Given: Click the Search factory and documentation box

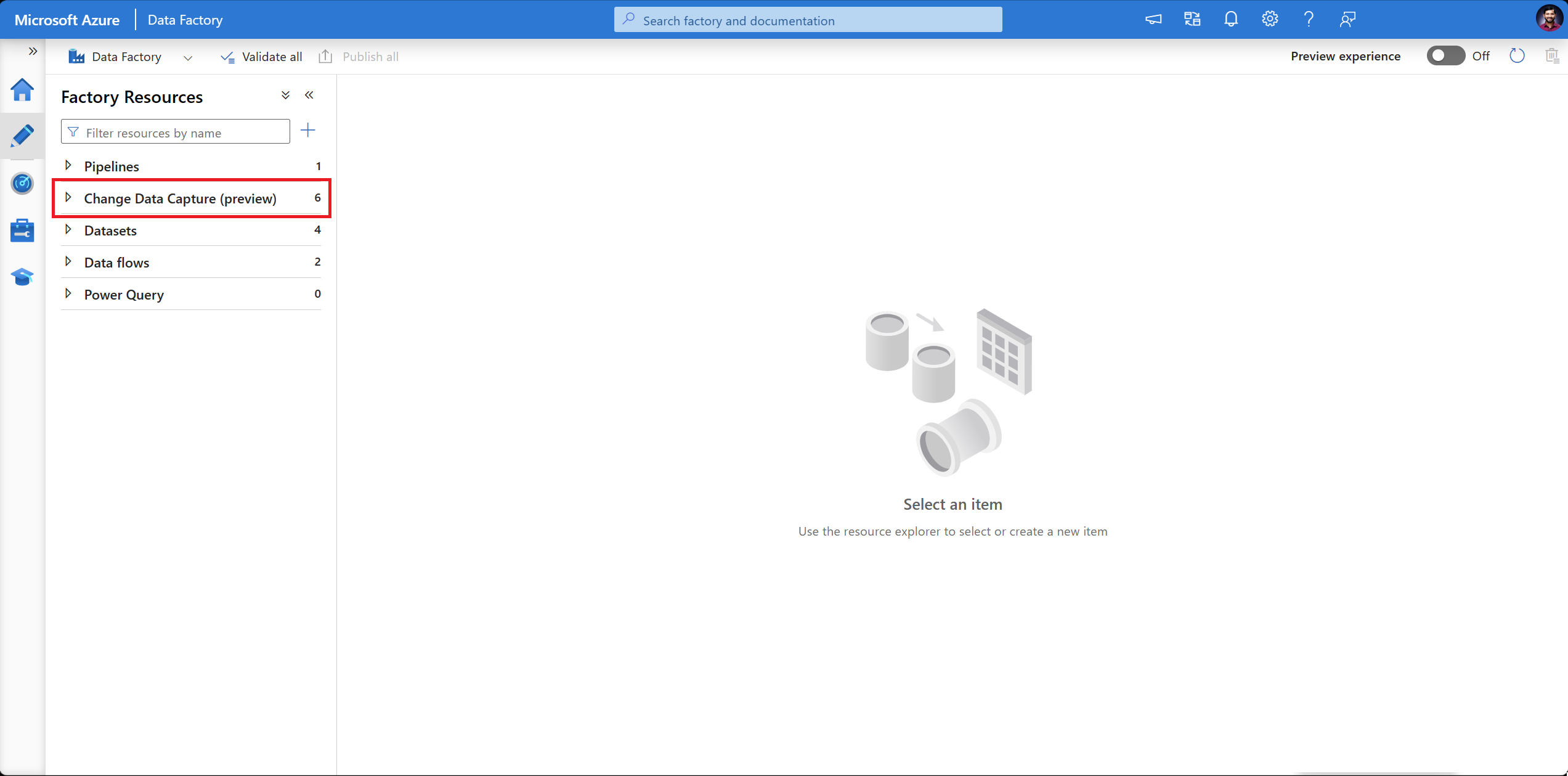Looking at the screenshot, I should [x=808, y=20].
